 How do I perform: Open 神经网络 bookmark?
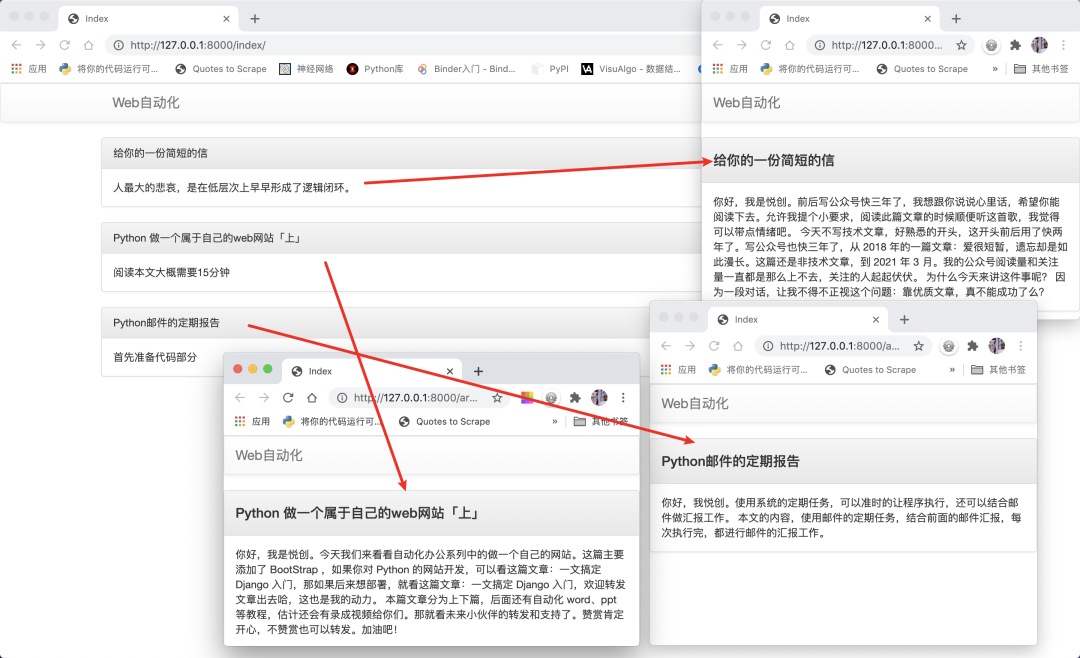[307, 69]
